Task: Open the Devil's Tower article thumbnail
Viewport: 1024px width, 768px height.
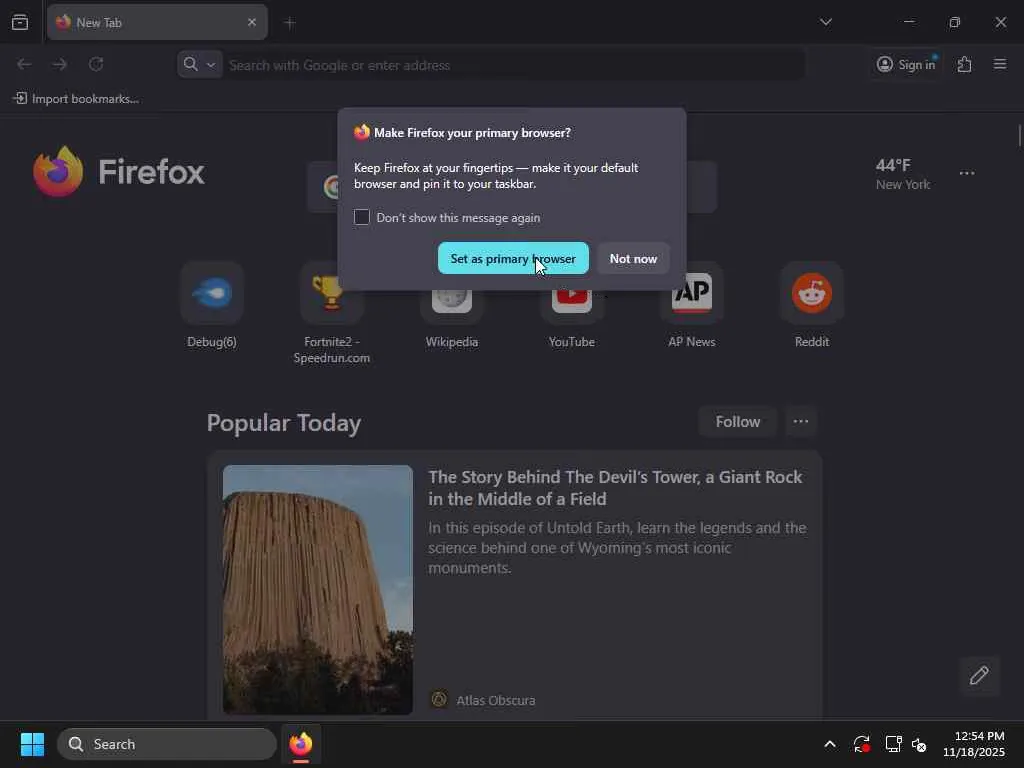Action: [317, 589]
